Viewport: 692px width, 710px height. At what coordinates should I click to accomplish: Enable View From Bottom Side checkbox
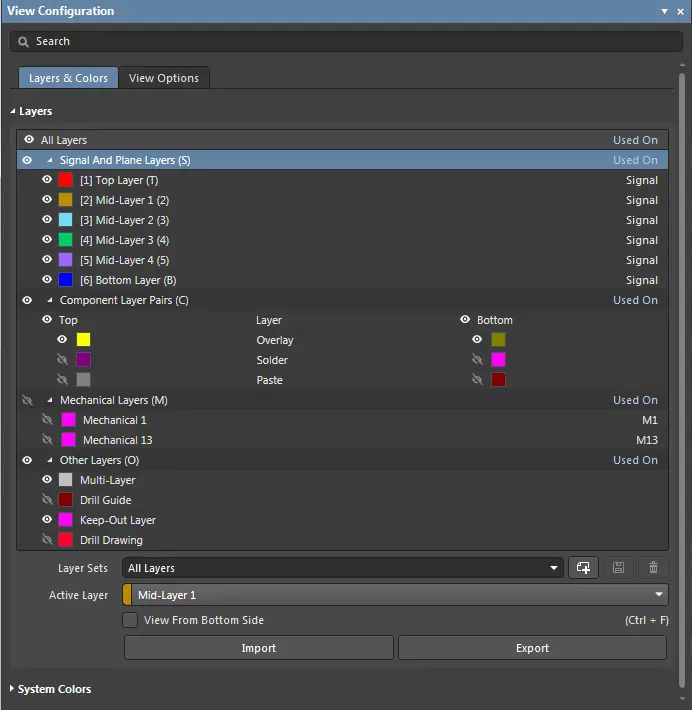point(130,620)
